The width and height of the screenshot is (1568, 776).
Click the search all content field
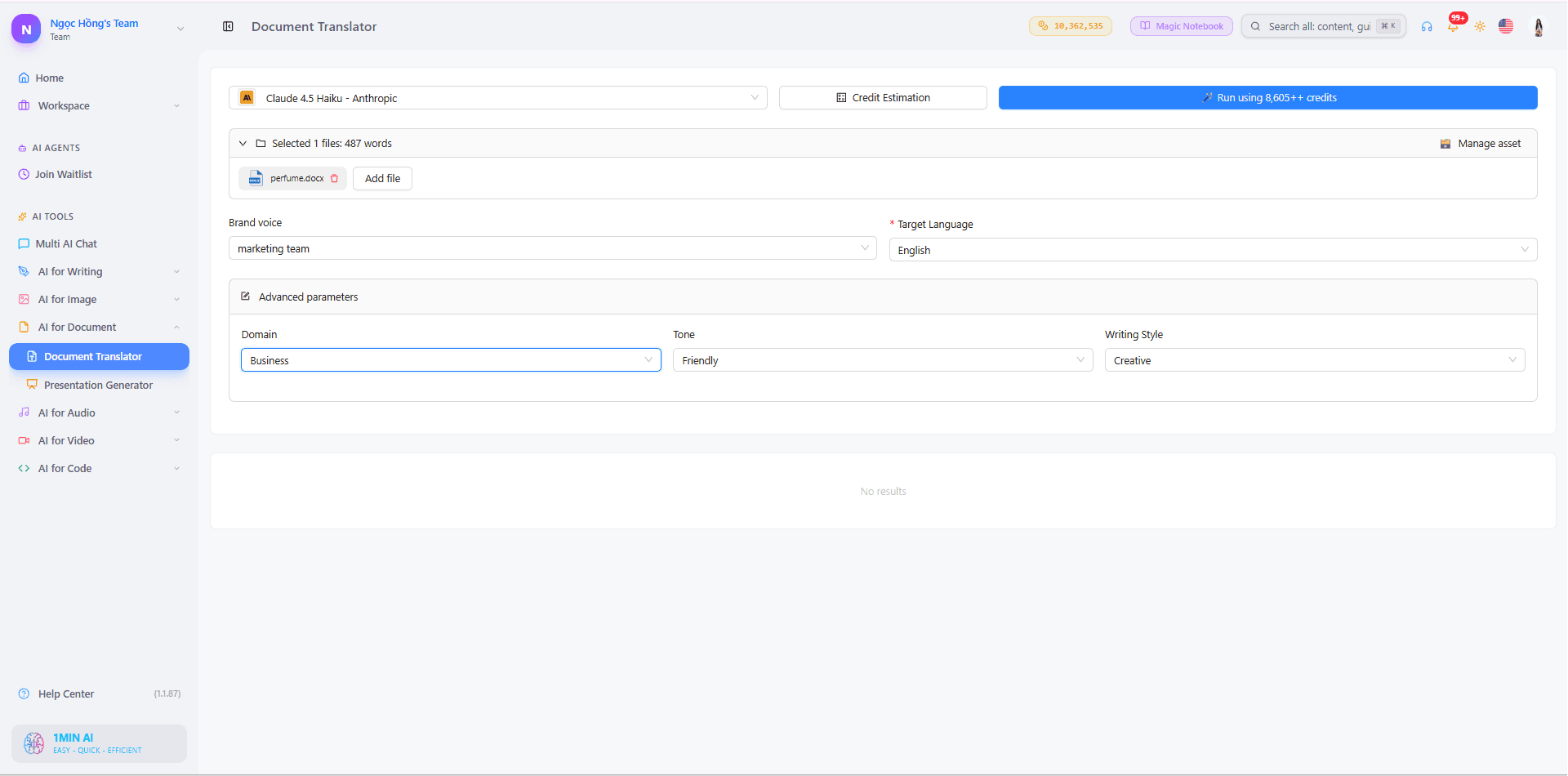click(x=1323, y=26)
